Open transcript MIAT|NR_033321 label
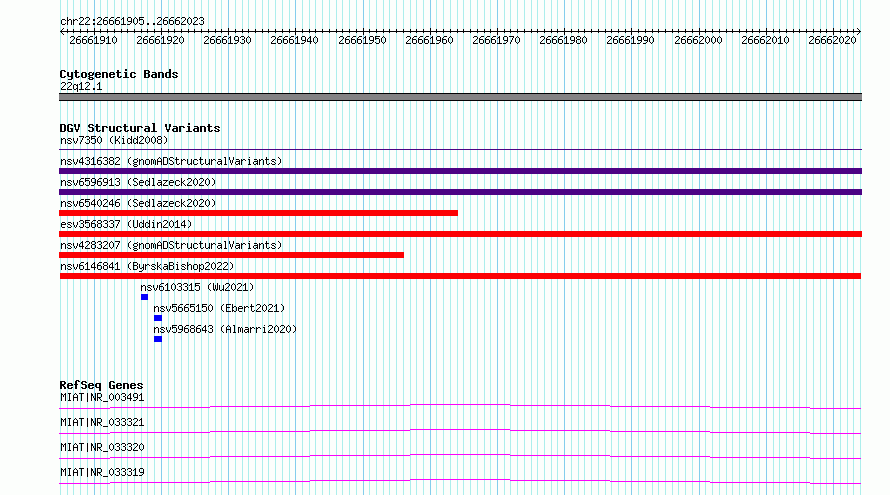 (x=102, y=422)
